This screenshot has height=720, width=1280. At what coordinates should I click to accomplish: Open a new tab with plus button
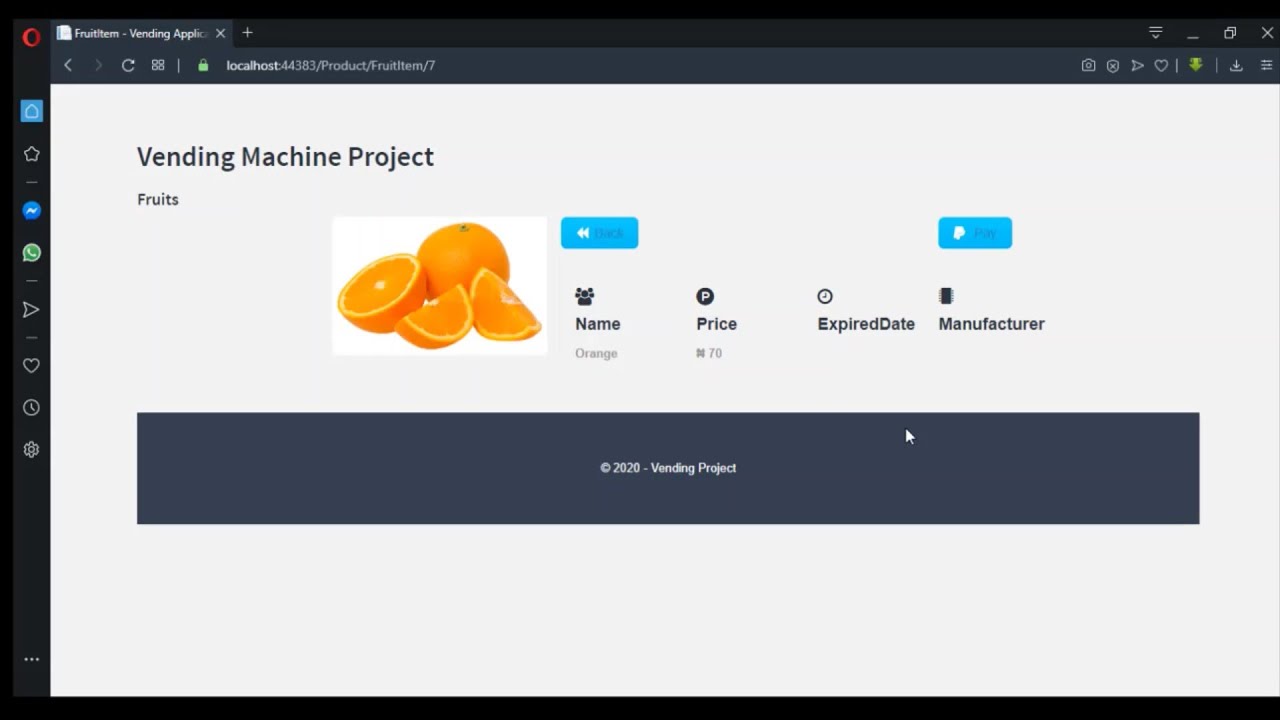click(x=247, y=33)
